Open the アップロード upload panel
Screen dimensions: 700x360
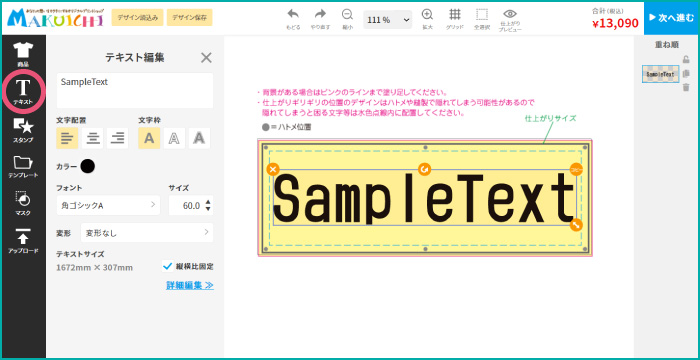click(x=23, y=241)
